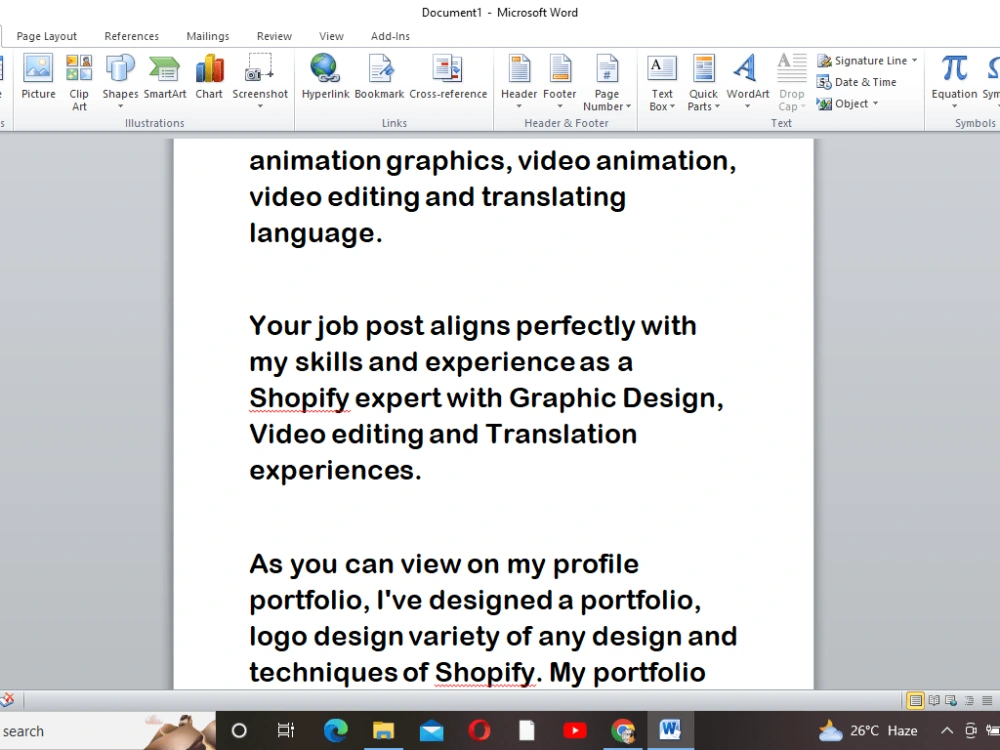Open the Add-Ins tab
Image resolution: width=1000 pixels, height=750 pixels.
click(390, 36)
